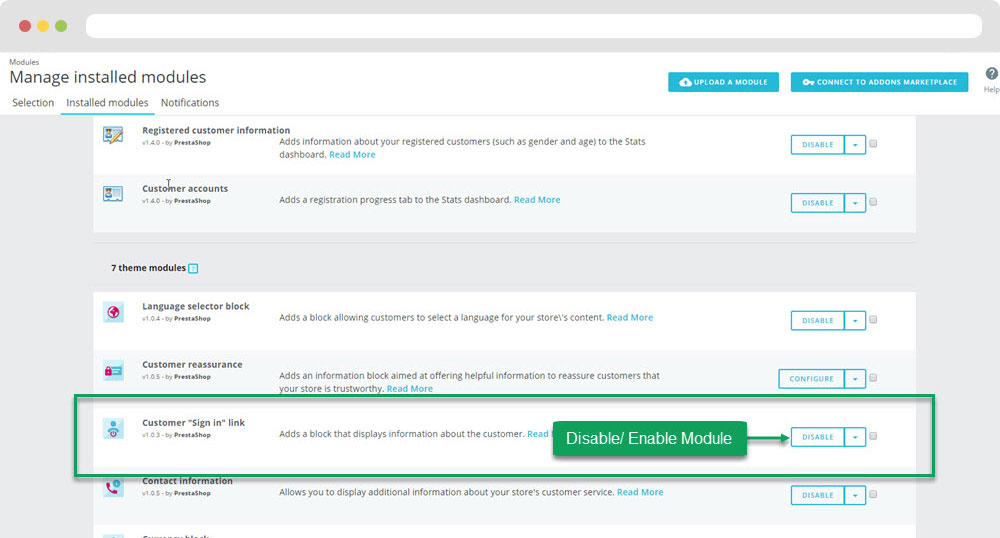The image size is (1000, 538).
Task: Click Connect to Addons Marketplace button
Action: coord(879,82)
